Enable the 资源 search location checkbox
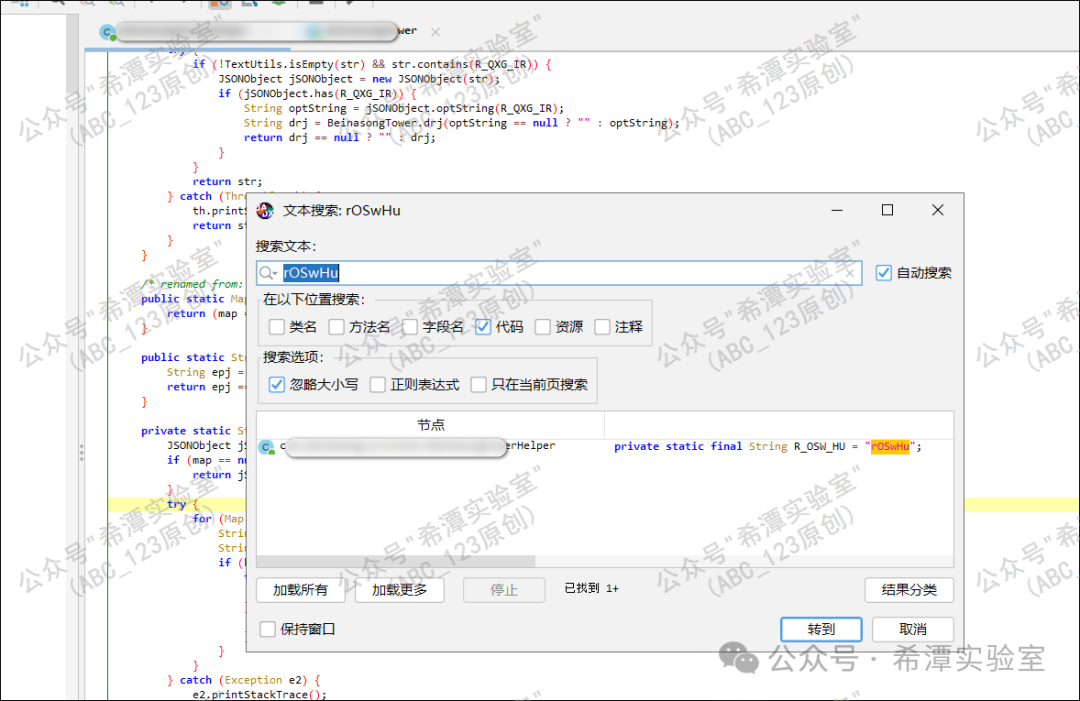 [x=543, y=326]
